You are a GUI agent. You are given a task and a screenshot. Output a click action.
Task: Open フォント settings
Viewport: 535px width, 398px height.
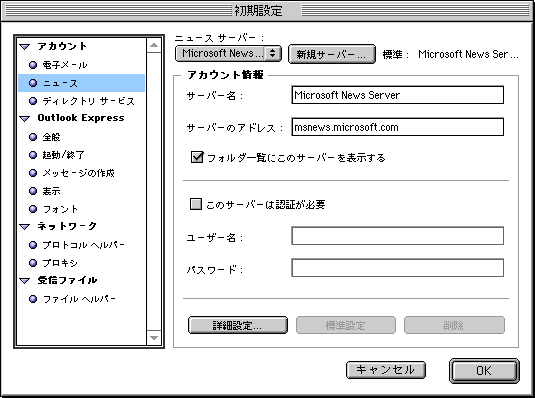point(60,209)
